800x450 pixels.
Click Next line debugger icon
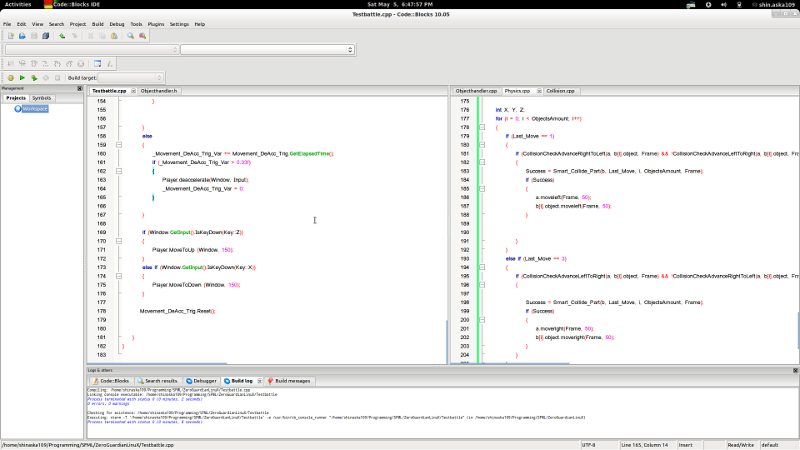pos(34,64)
